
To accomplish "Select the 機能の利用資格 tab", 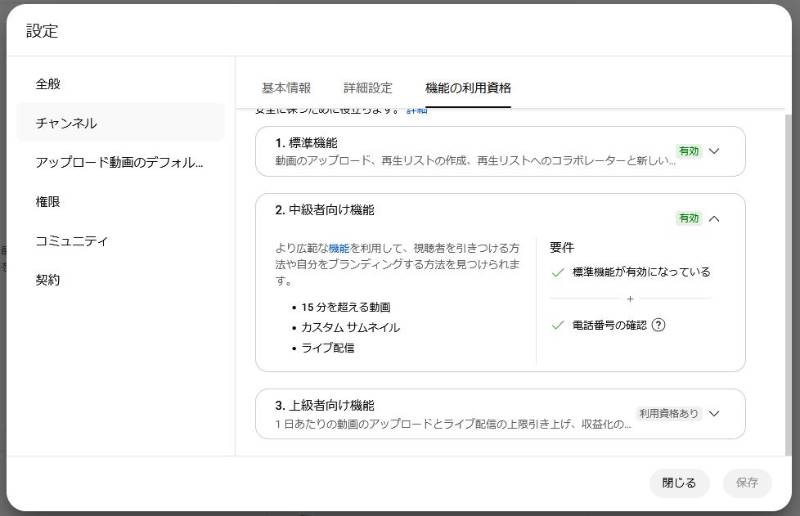I will (468, 88).
